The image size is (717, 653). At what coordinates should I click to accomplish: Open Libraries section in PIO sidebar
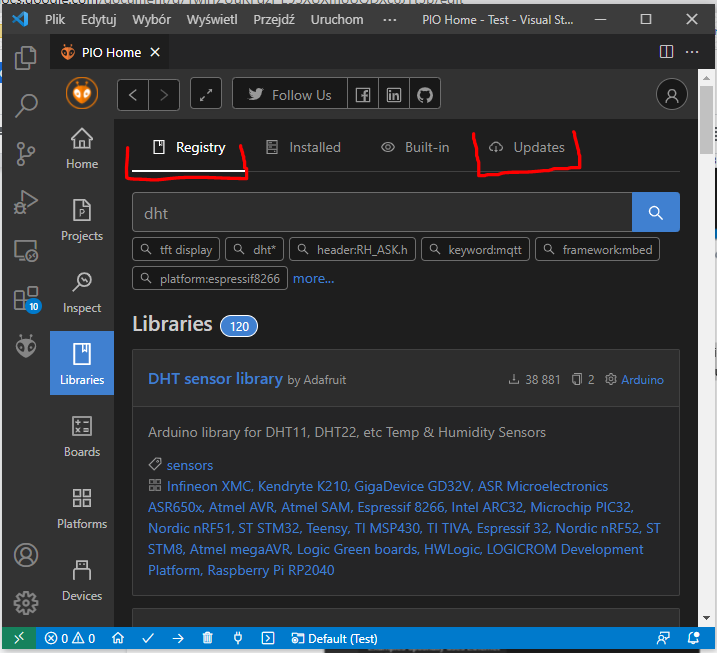(x=82, y=363)
